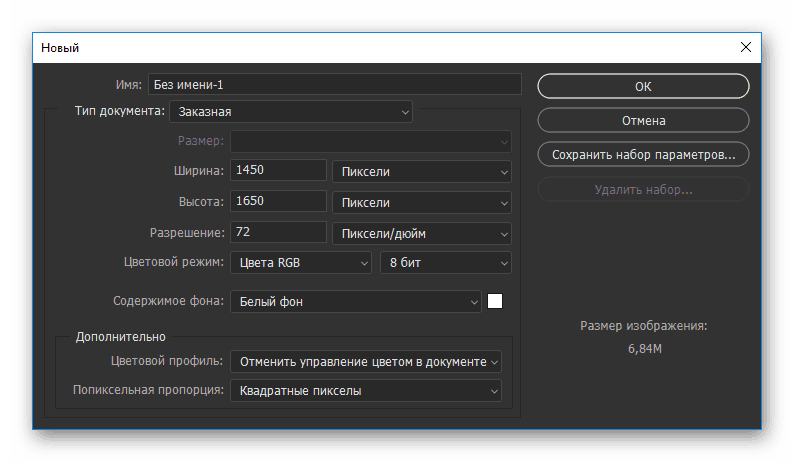The image size is (794, 462).
Task: Click the Высота value field
Action: (x=279, y=201)
